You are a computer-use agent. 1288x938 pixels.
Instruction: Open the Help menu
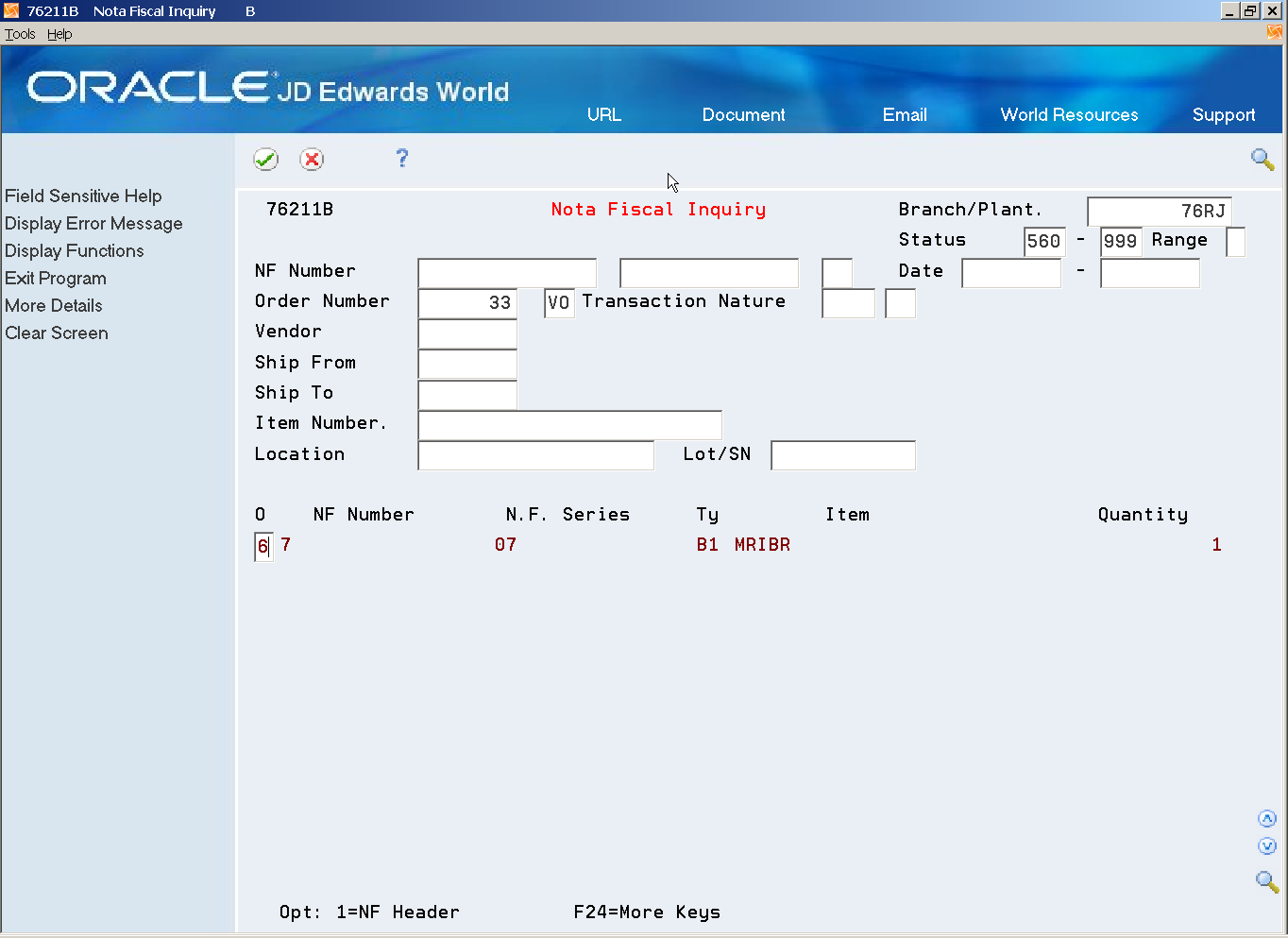(59, 34)
